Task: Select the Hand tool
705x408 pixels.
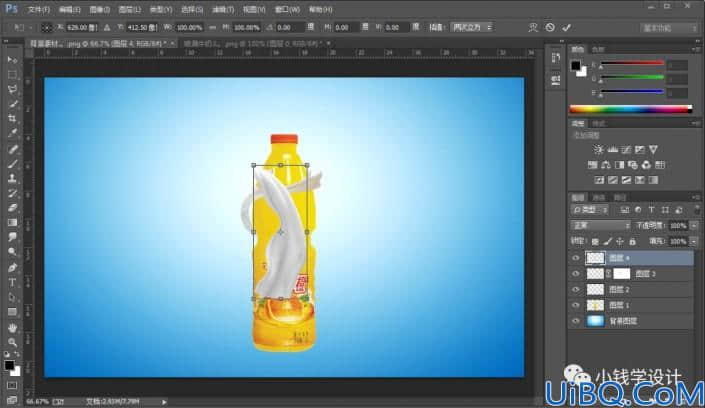Action: tap(12, 327)
